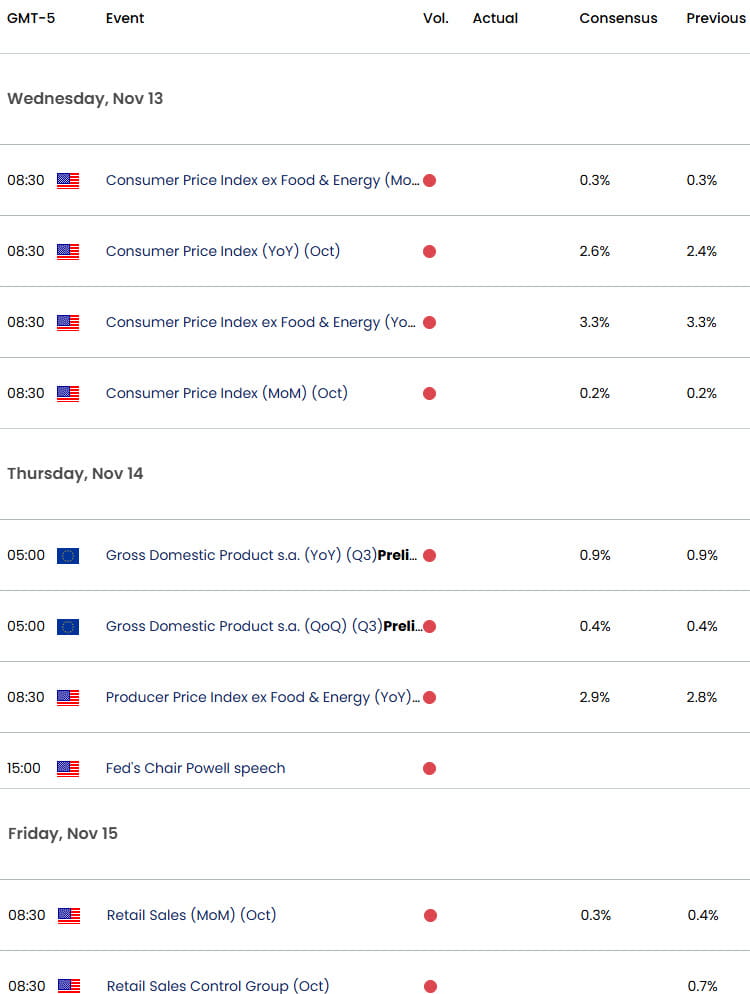
Task: Click the Previous column header
Action: 716,18
